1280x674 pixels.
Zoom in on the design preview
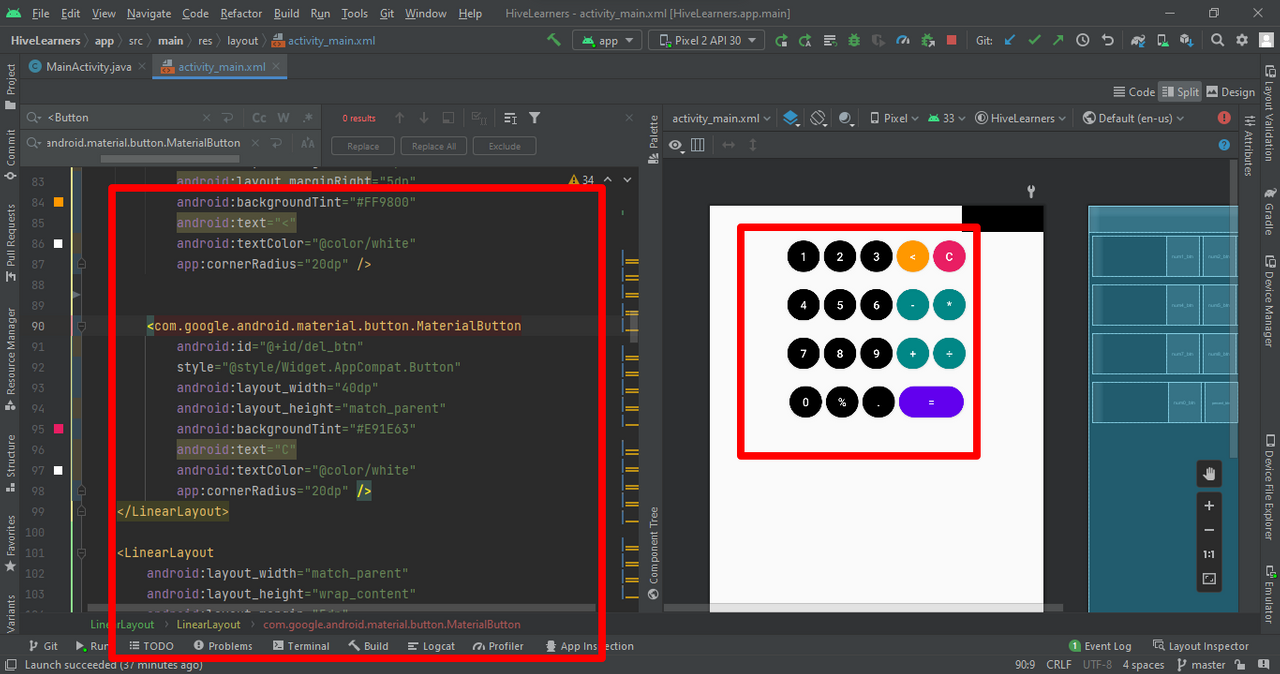click(x=1209, y=506)
